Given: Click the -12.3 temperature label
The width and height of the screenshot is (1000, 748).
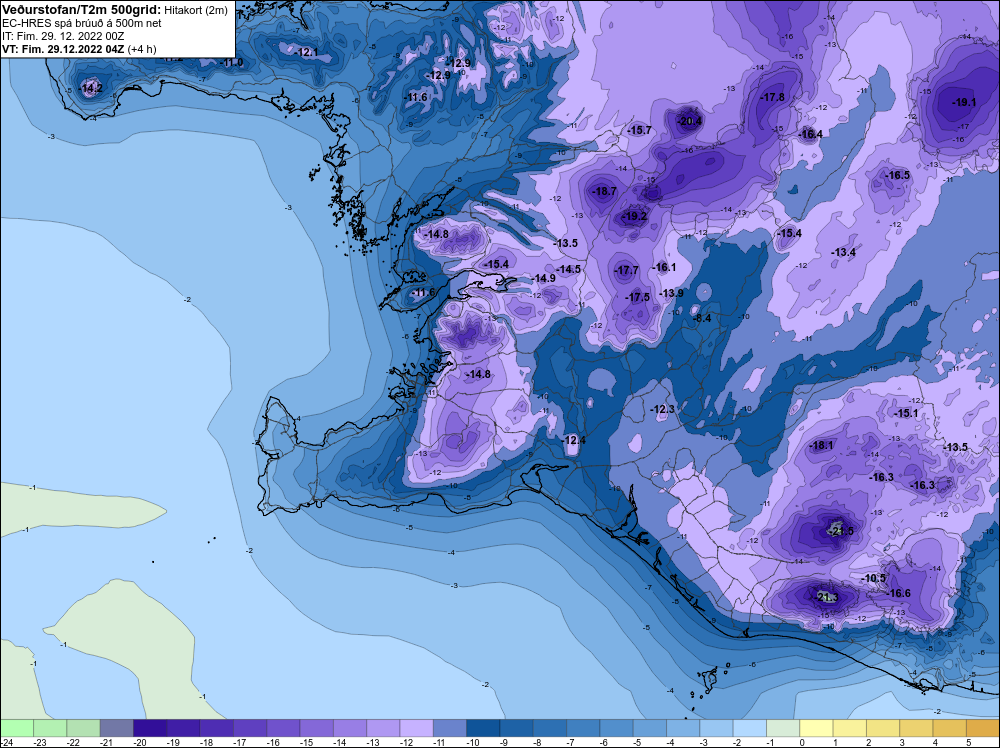Looking at the screenshot, I should coord(662,409).
